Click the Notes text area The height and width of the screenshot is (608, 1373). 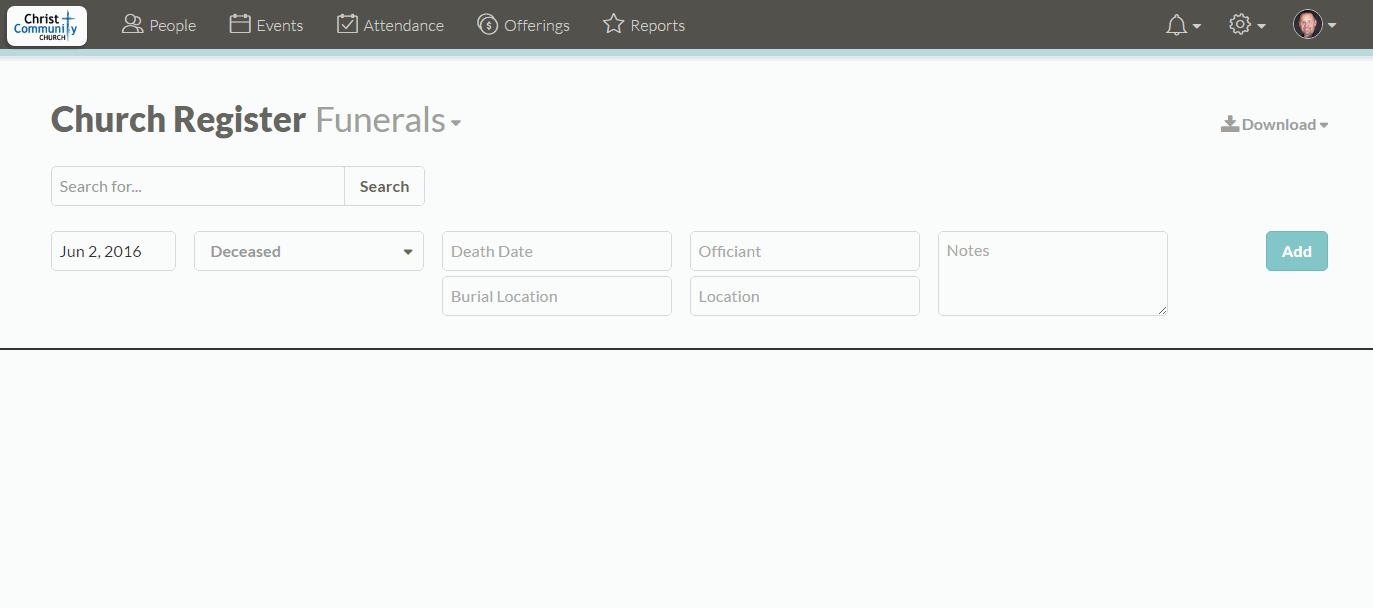pos(1052,274)
